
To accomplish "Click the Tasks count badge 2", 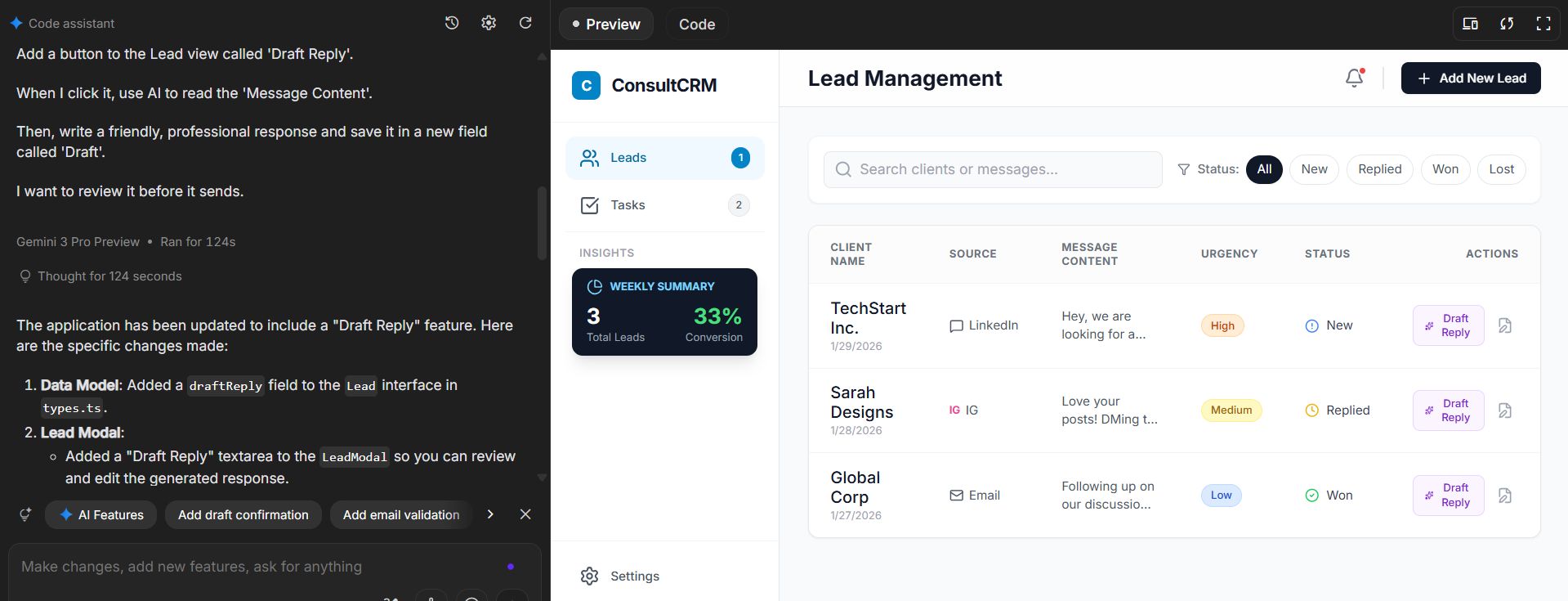I will tap(739, 205).
